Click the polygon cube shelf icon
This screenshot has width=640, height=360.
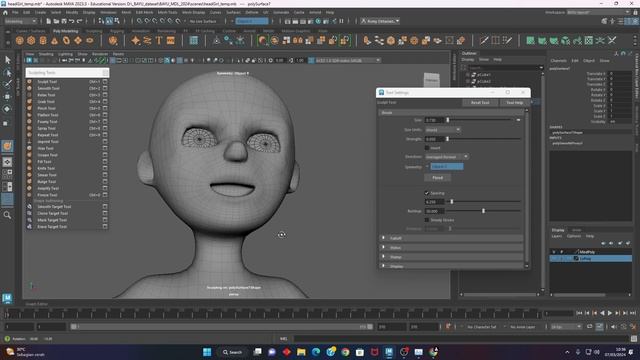coord(31,40)
